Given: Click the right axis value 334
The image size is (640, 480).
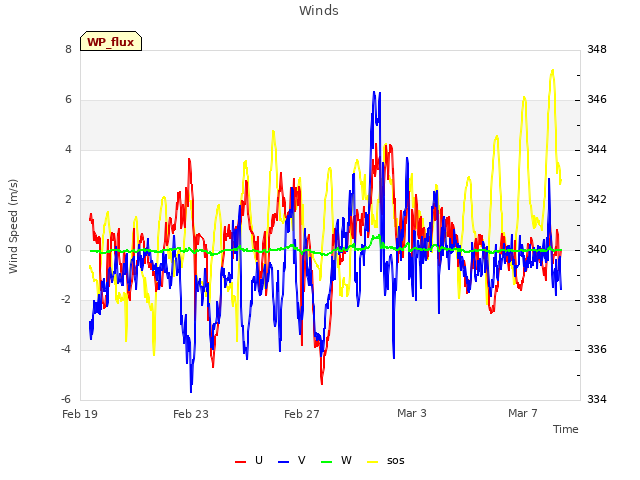Looking at the screenshot, I should coord(597,399).
